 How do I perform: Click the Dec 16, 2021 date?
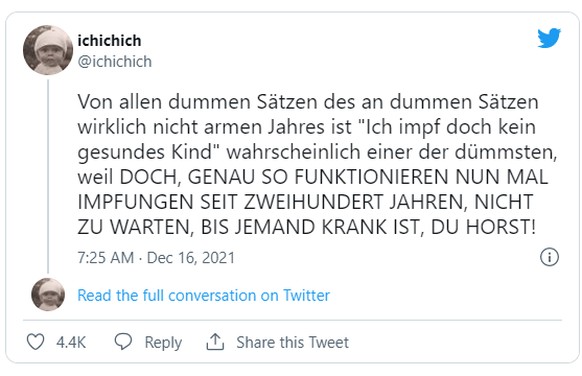pyautogui.click(x=191, y=258)
